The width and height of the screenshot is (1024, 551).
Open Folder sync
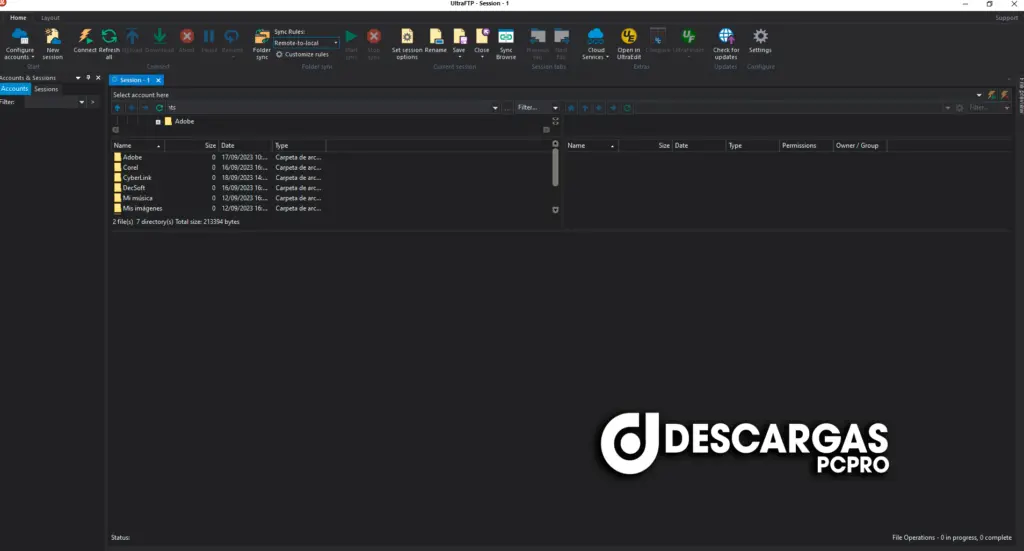[262, 44]
